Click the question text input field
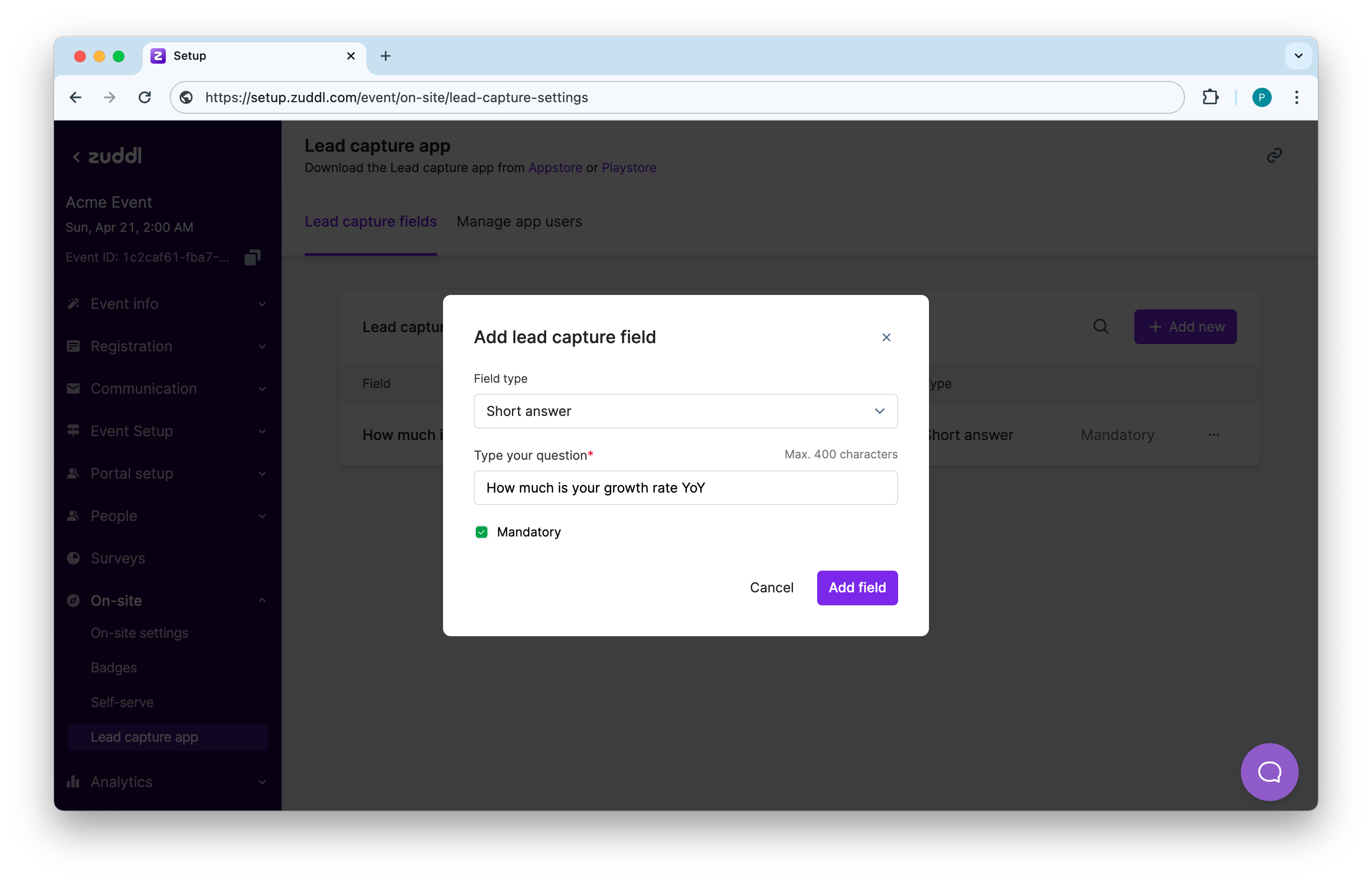 pos(685,487)
